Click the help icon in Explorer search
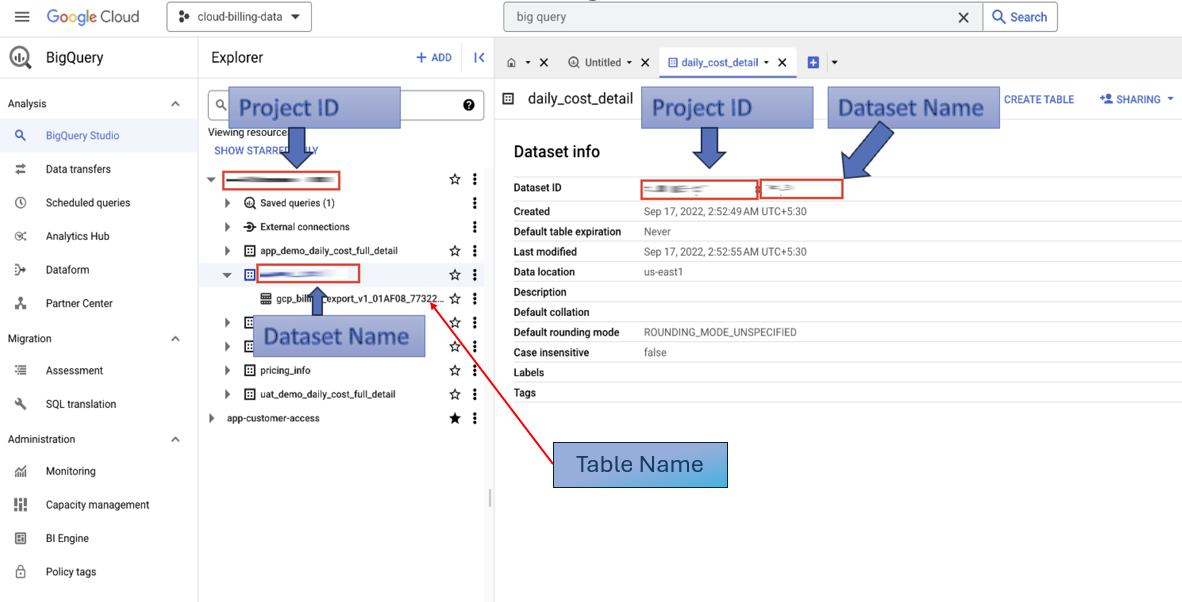1182x602 pixels. click(x=469, y=106)
